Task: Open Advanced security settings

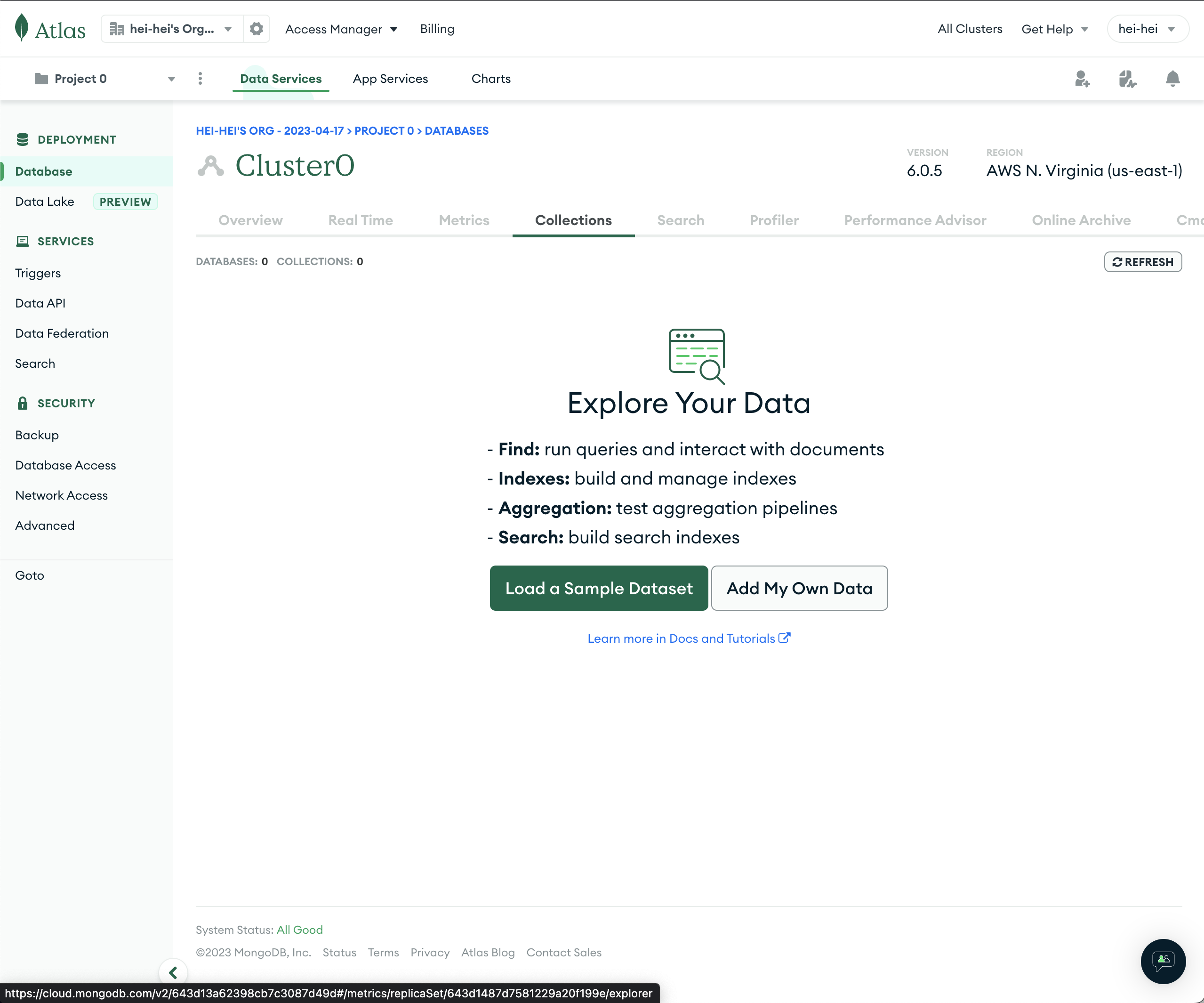Action: pyautogui.click(x=45, y=526)
